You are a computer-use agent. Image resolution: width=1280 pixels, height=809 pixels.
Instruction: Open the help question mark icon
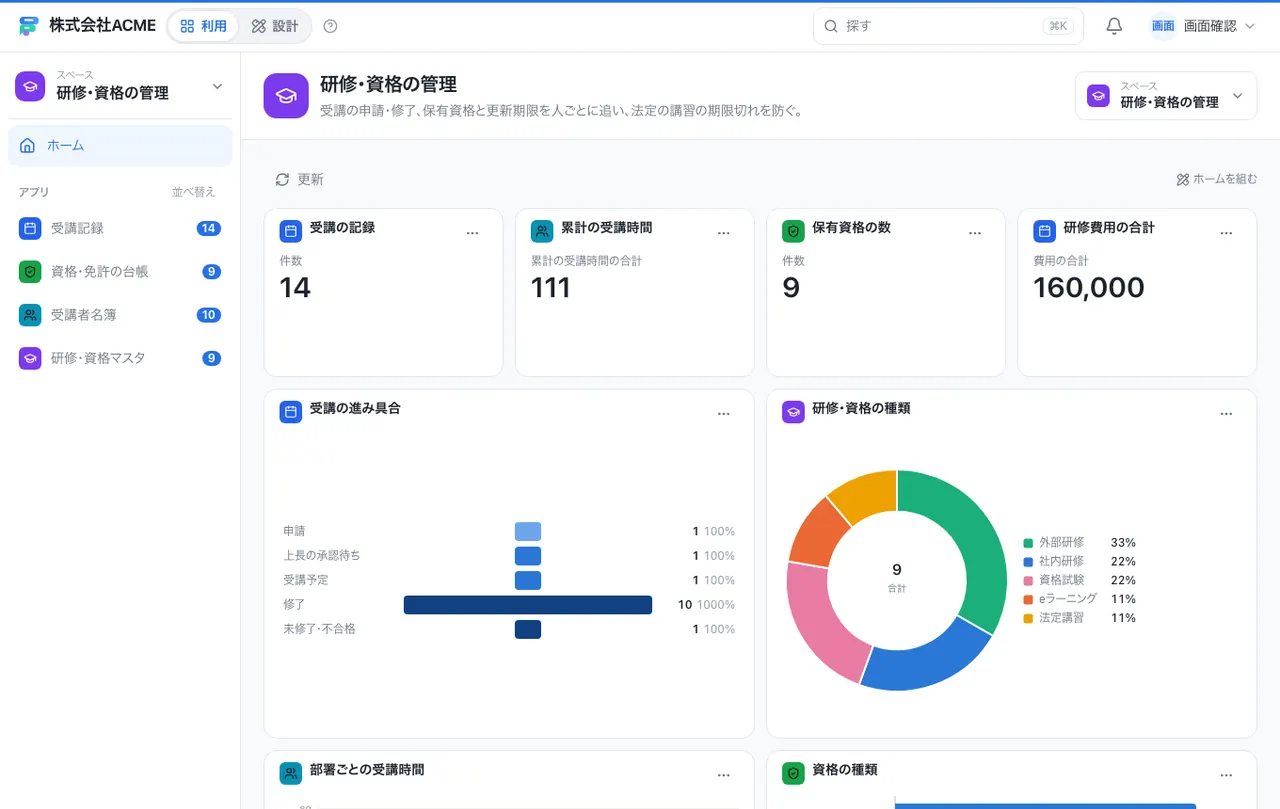pyautogui.click(x=331, y=26)
